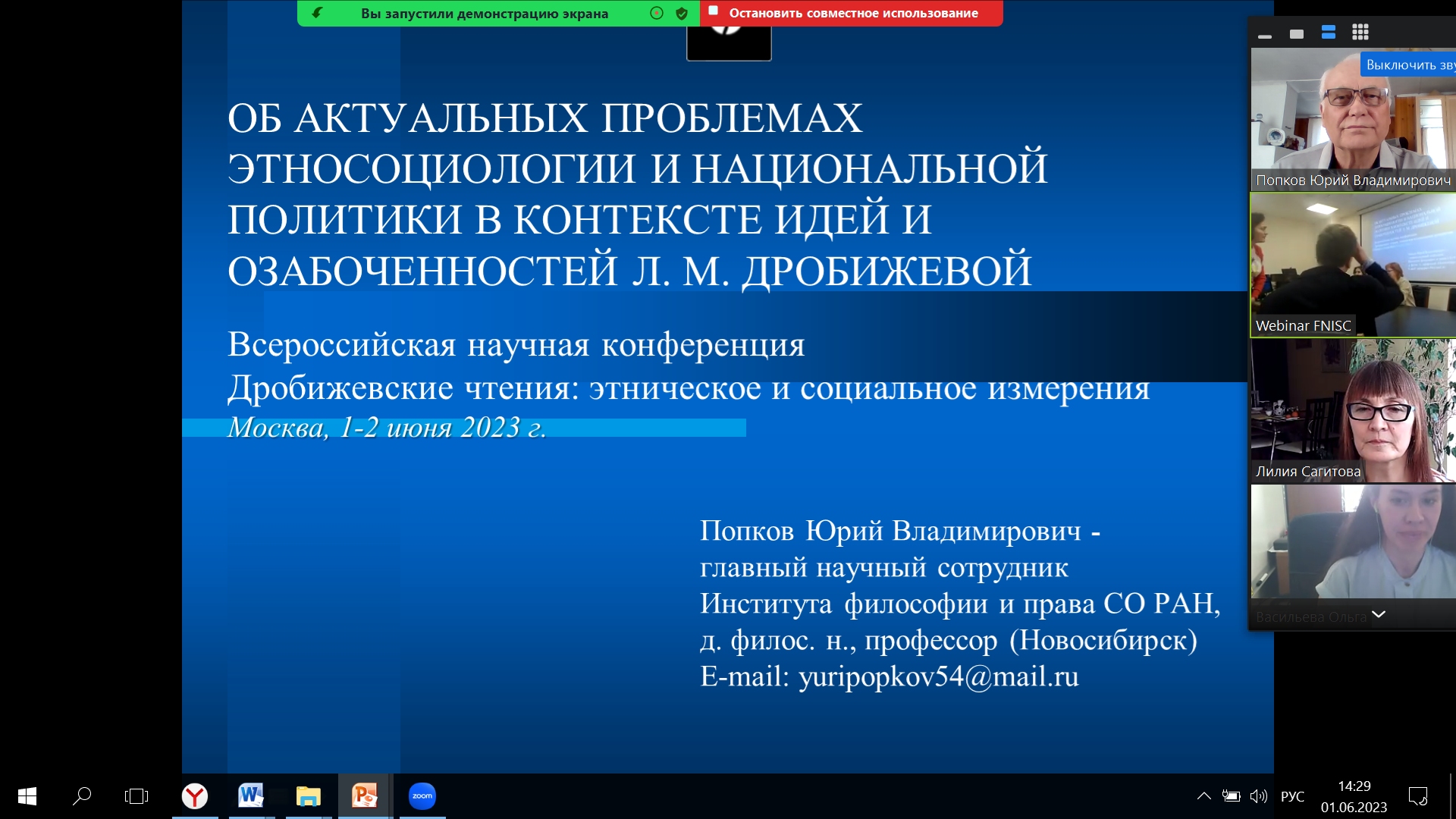Show hidden system tray icons
The image size is (1456, 819).
tap(1203, 795)
